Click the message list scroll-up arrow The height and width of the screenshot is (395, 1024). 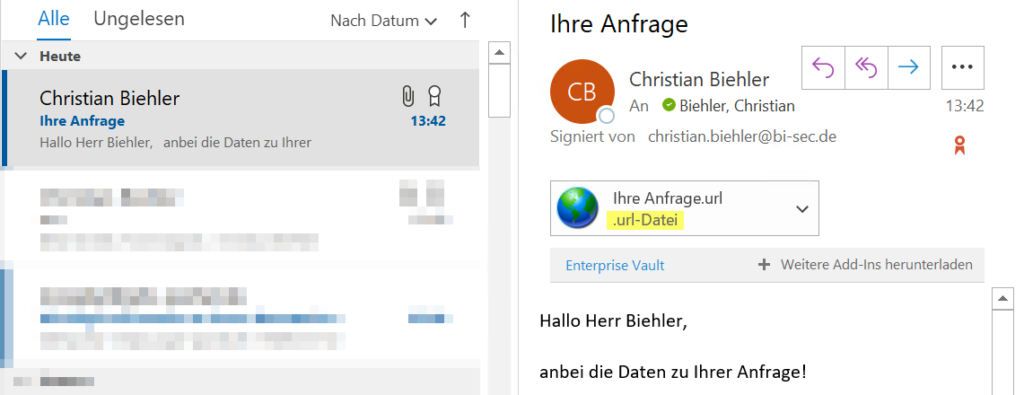point(500,52)
